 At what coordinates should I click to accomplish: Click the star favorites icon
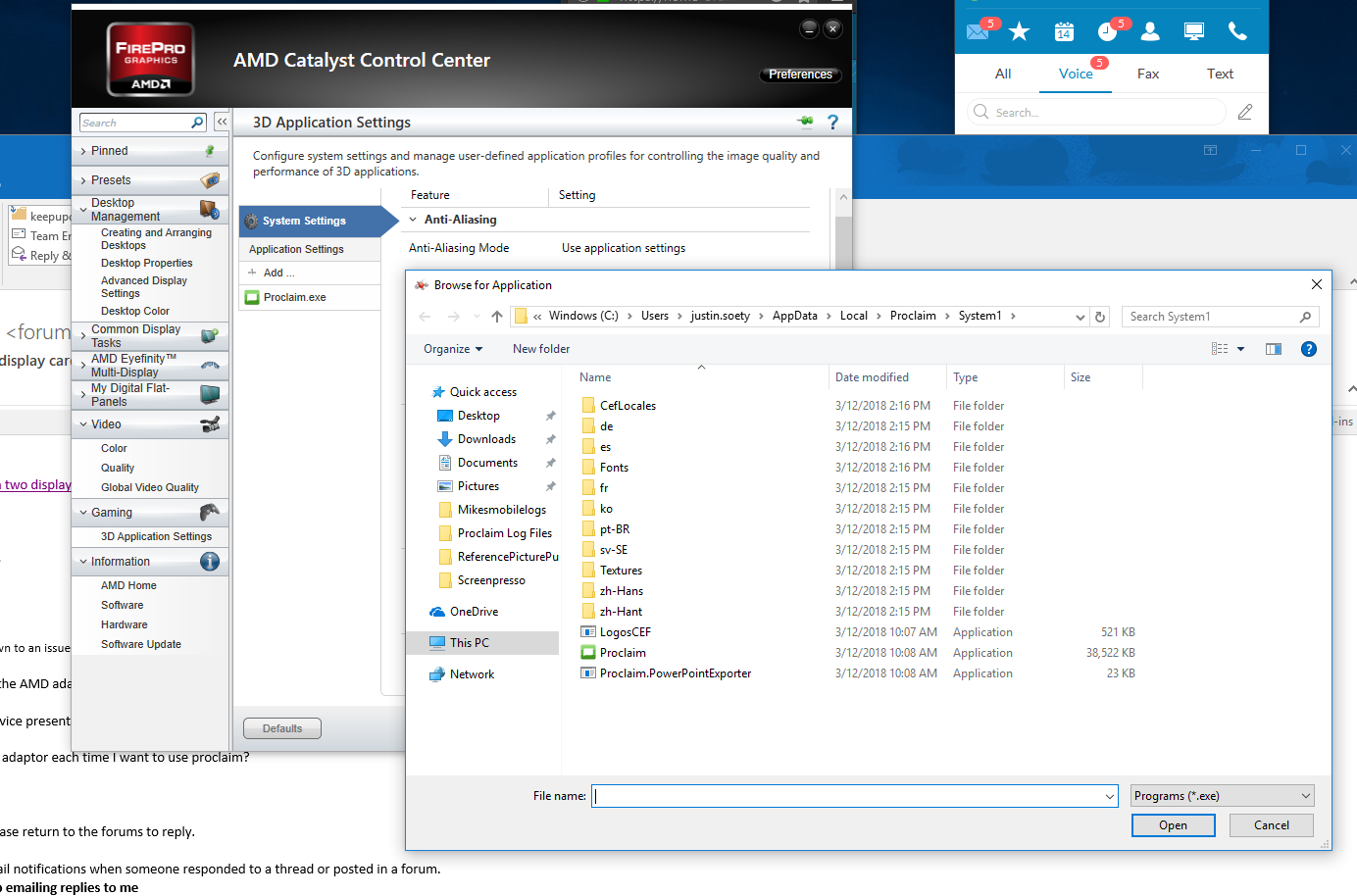pyautogui.click(x=1020, y=32)
